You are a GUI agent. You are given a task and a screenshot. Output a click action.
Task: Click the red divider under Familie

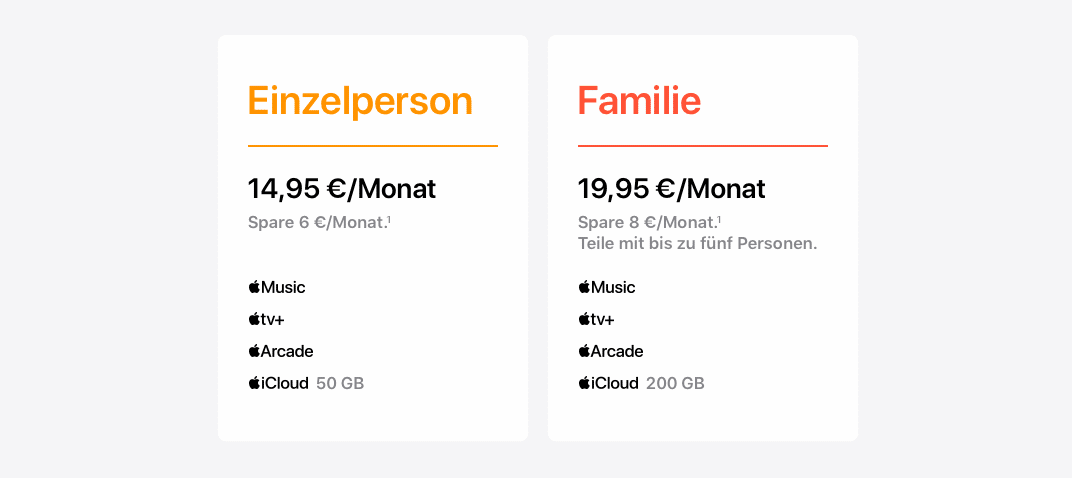(x=703, y=146)
